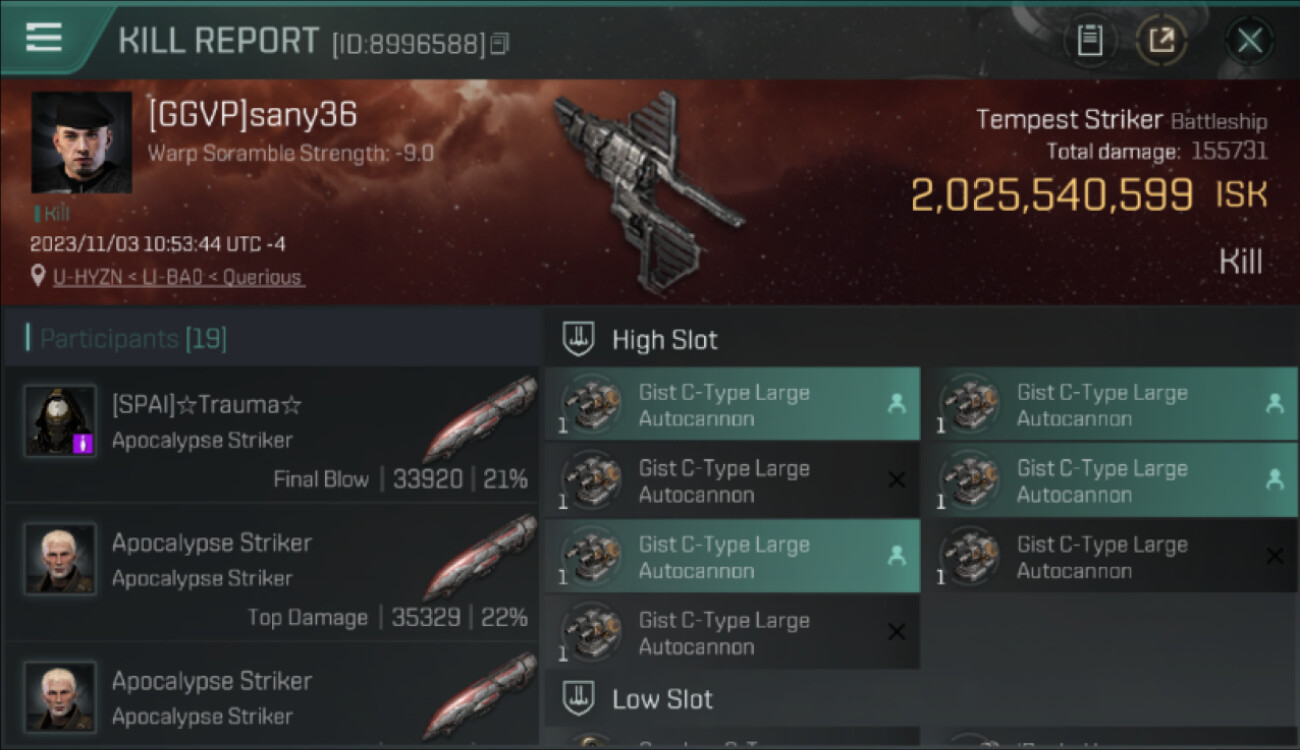The image size is (1300, 750).
Task: Click X on second-row left Autocannon
Action: [x=896, y=480]
